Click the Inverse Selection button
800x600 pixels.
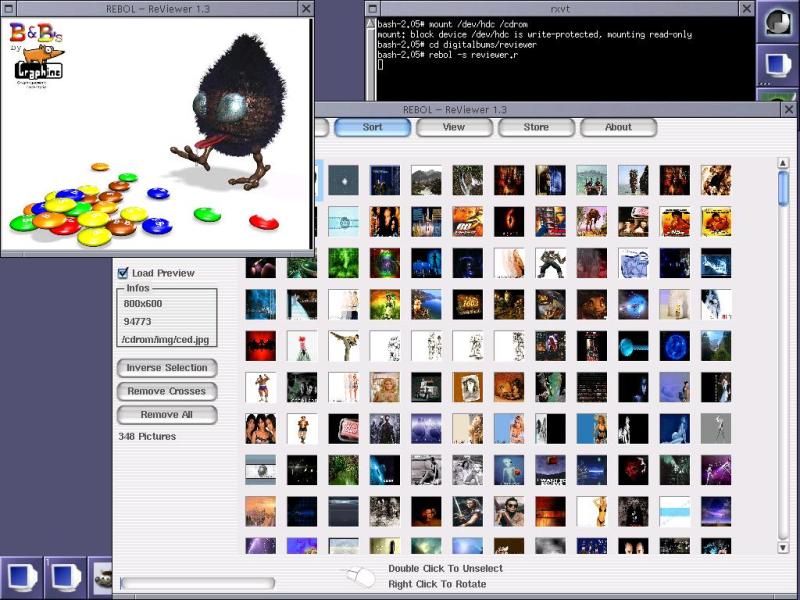click(167, 367)
